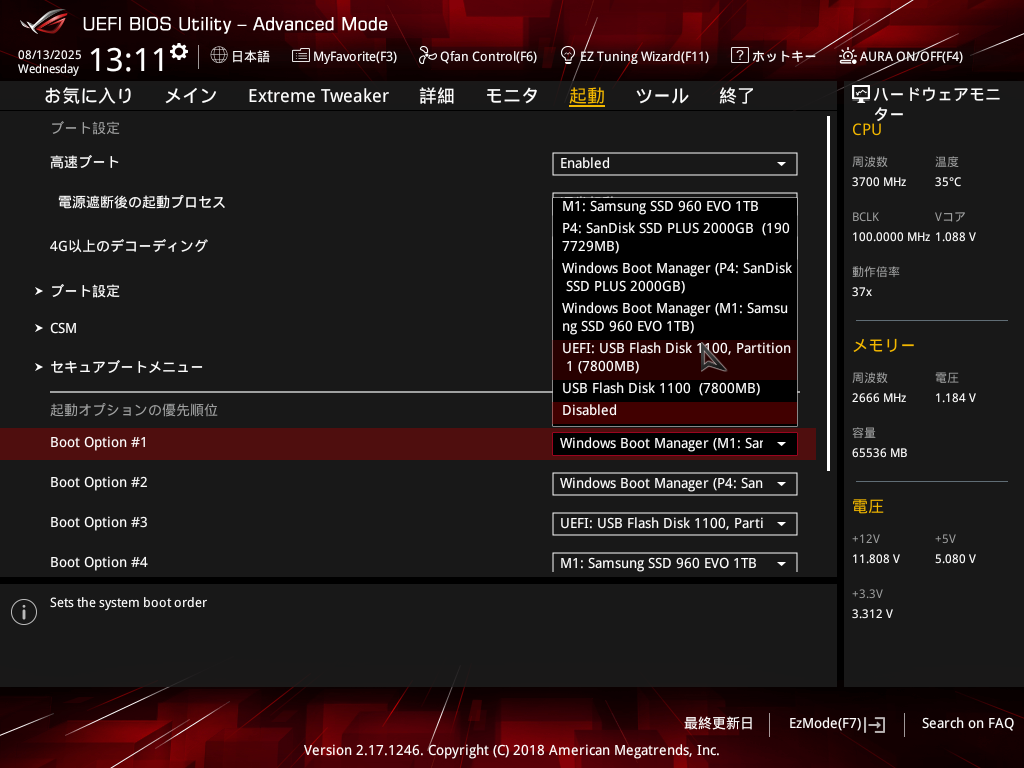Switch to the メイン tab
Screen dimensions: 1024x768
click(x=191, y=96)
